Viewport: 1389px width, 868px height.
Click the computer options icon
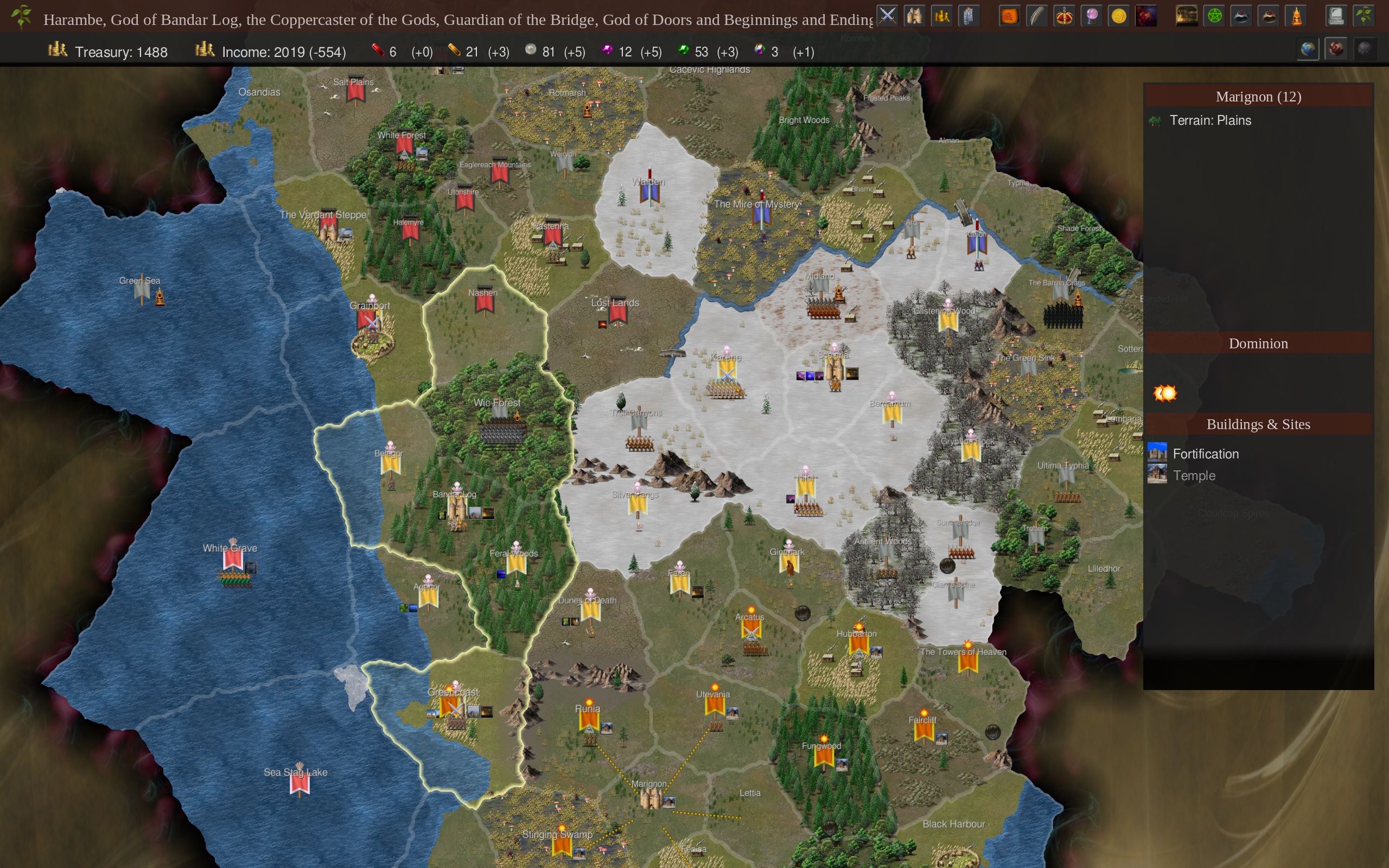click(x=1336, y=16)
